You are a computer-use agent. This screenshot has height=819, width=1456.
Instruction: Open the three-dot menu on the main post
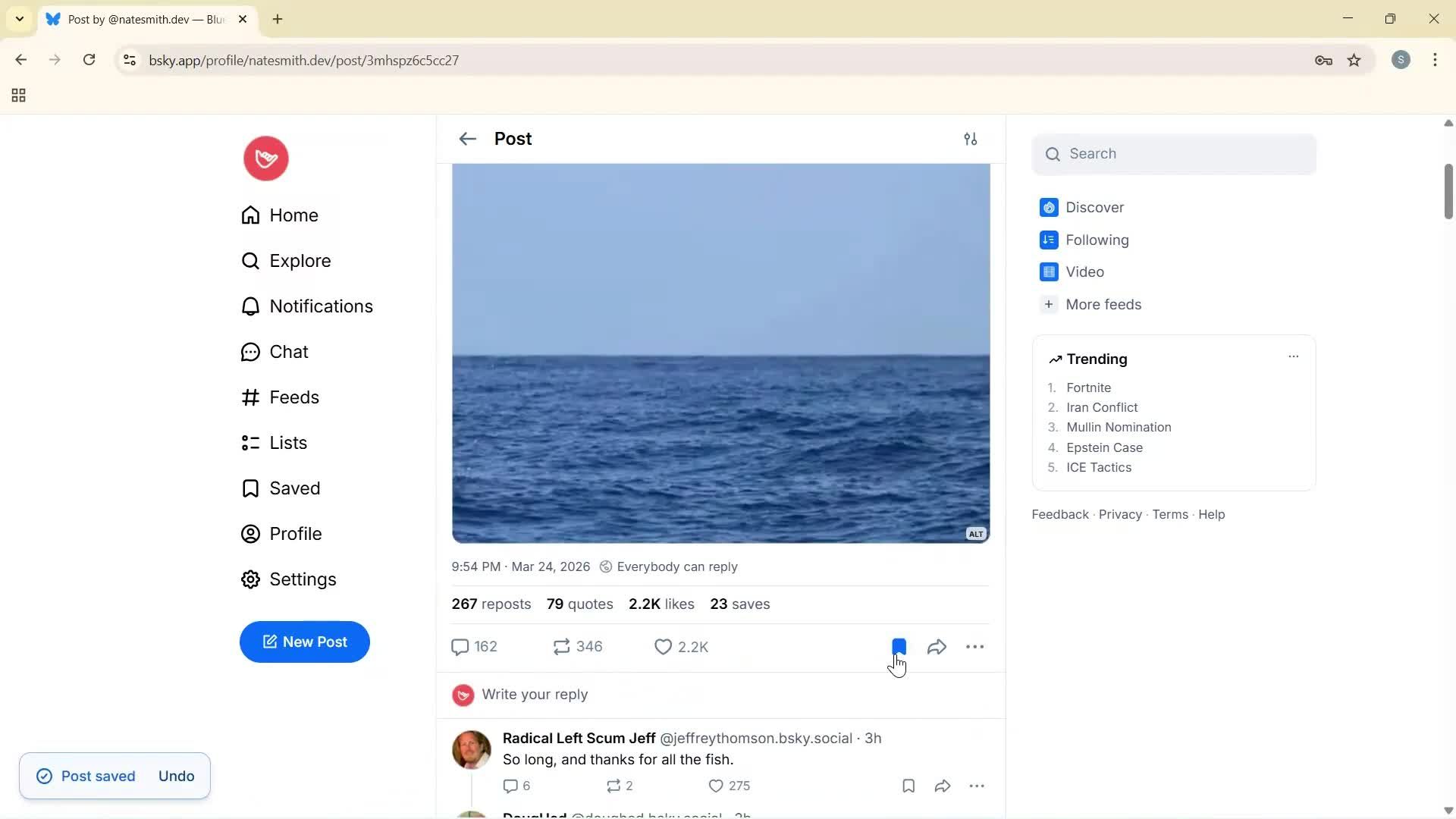tap(975, 647)
